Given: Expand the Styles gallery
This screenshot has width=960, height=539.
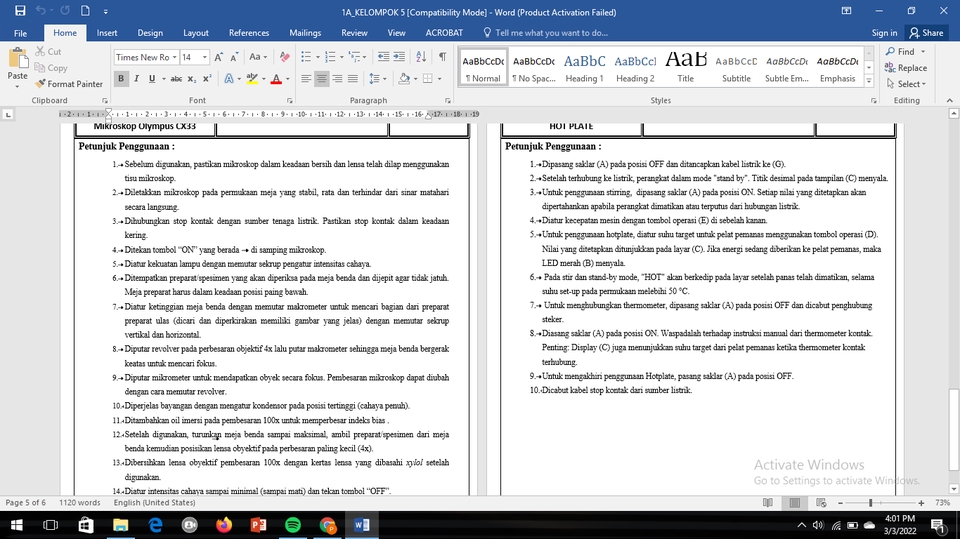Looking at the screenshot, I should (x=869, y=80).
